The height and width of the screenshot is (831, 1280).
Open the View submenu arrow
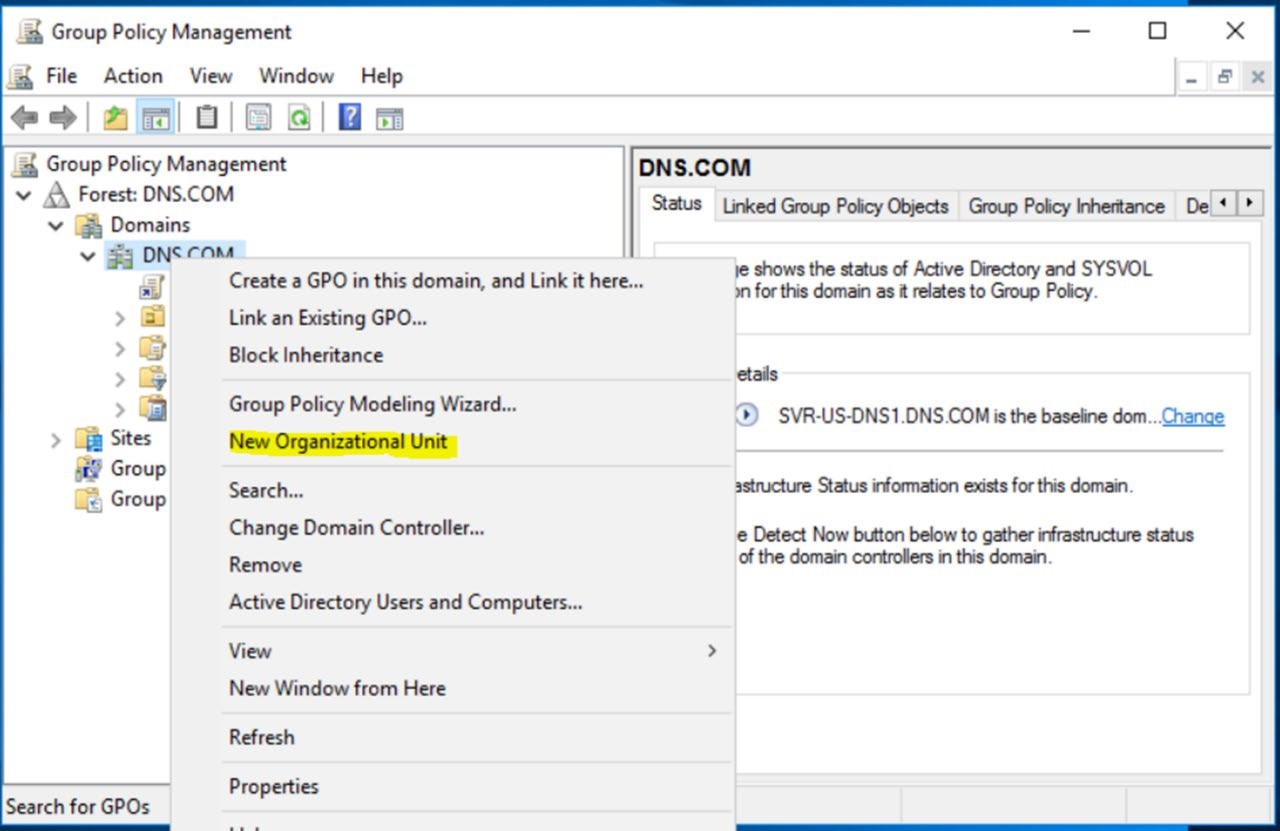(x=712, y=651)
